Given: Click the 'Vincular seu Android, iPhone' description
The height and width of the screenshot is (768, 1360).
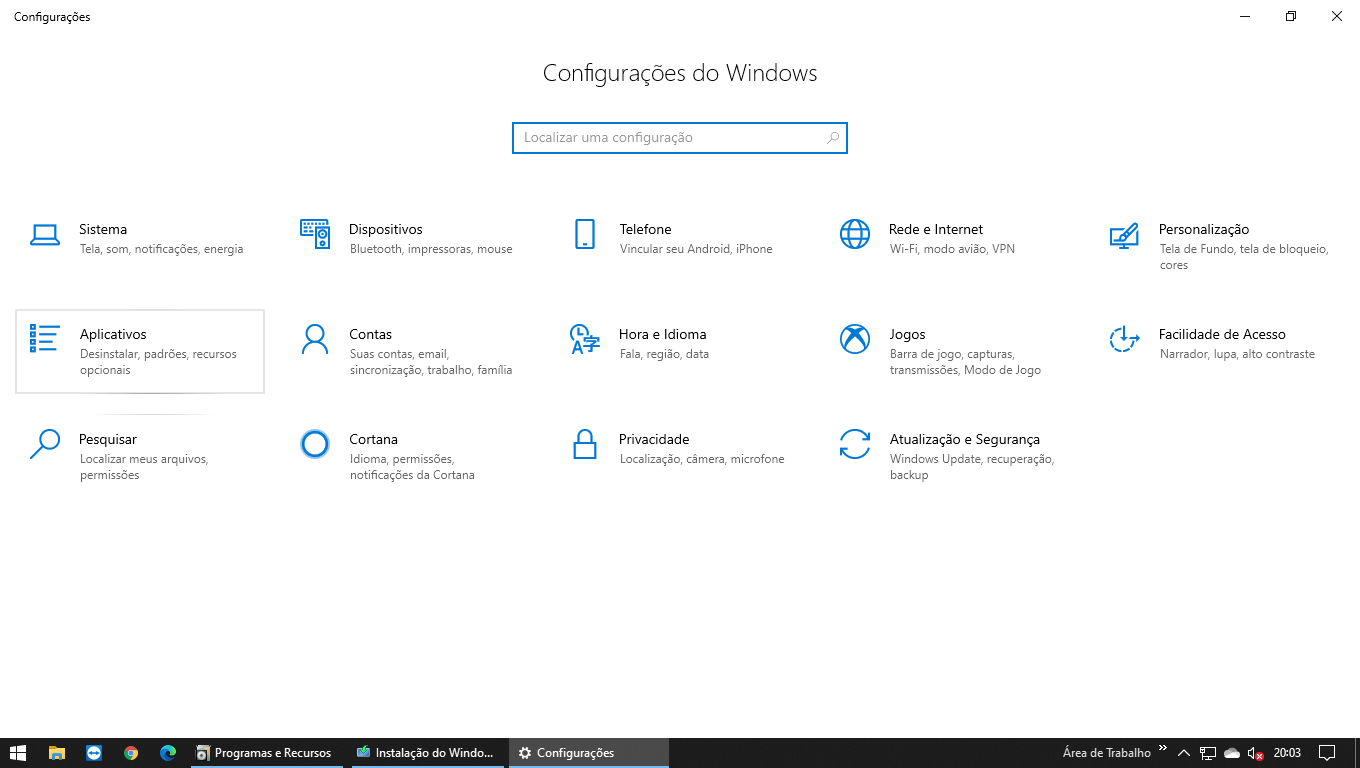Looking at the screenshot, I should (696, 249).
